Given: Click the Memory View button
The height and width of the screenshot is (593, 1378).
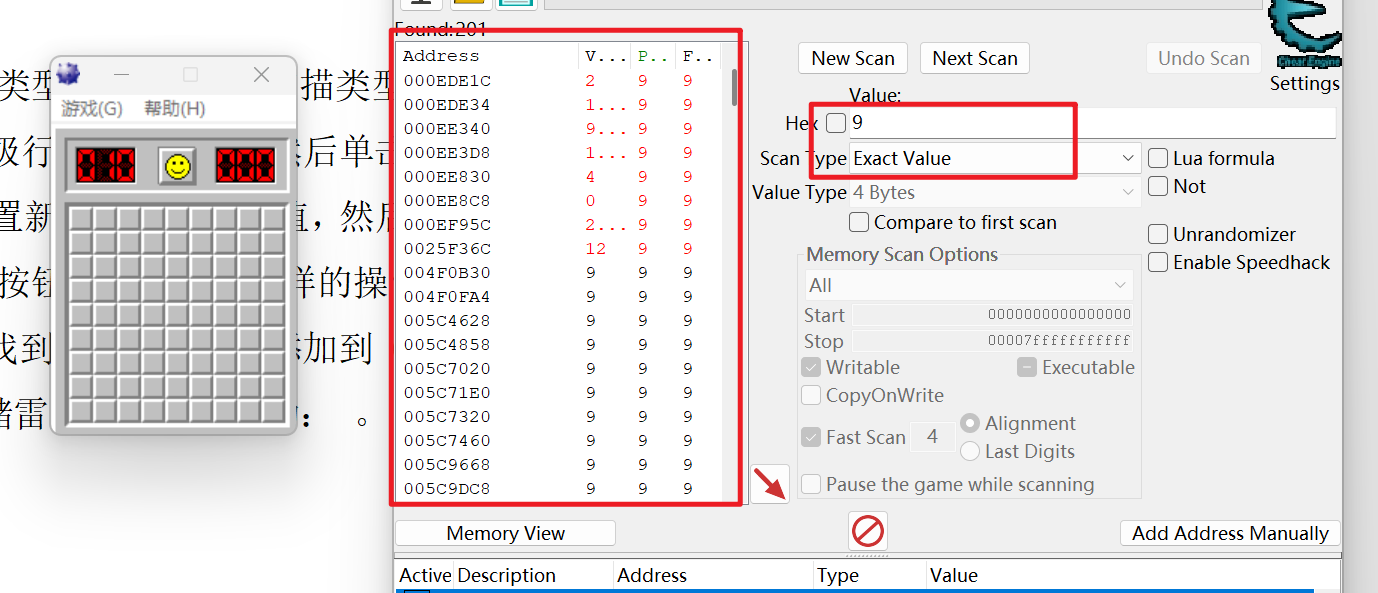Looking at the screenshot, I should pos(505,533).
